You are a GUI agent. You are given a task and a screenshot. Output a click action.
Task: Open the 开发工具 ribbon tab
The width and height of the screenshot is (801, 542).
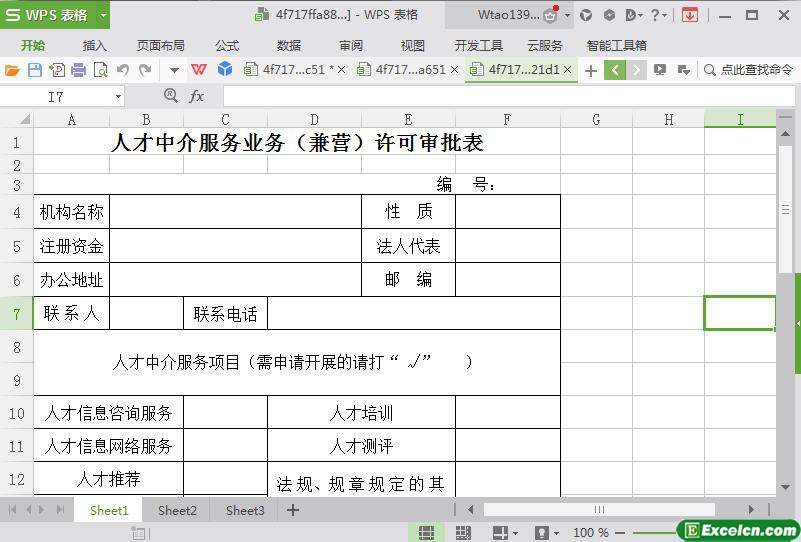(x=479, y=45)
